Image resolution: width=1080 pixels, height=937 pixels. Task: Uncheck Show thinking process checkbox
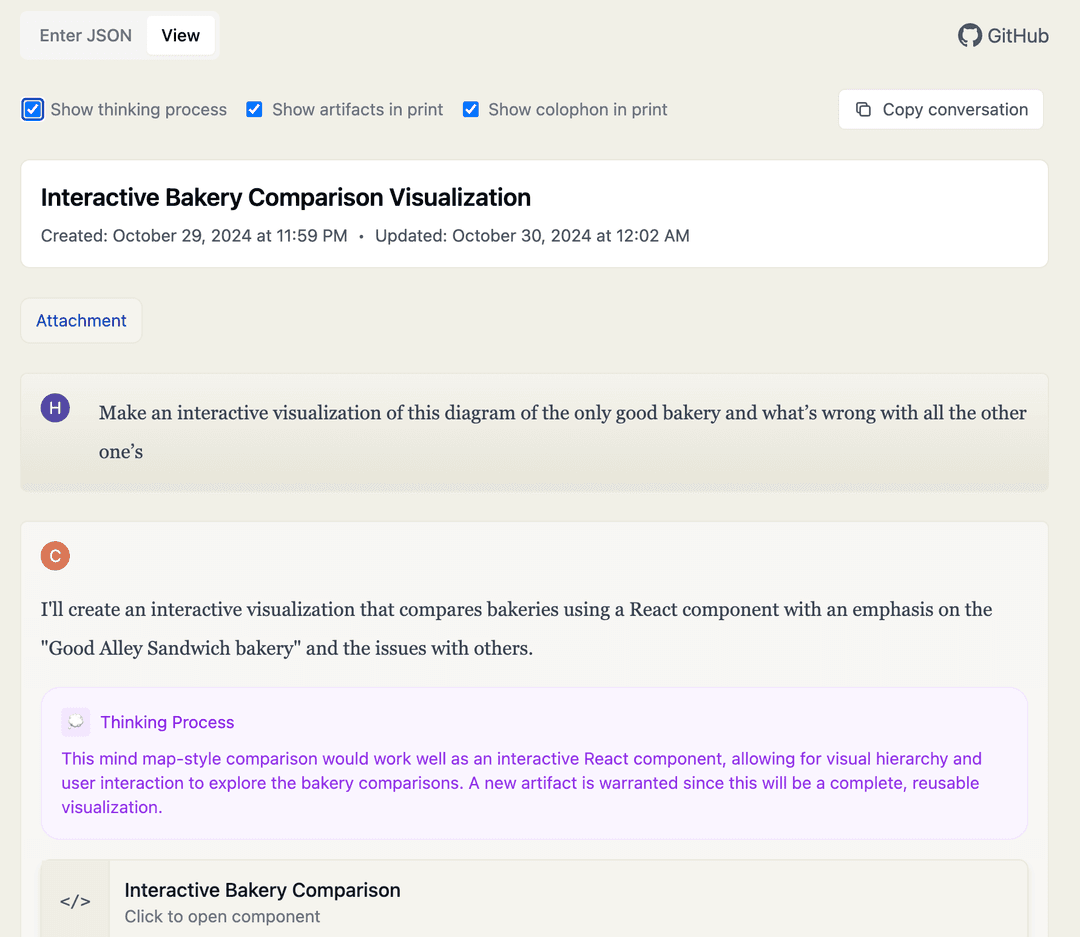(32, 110)
